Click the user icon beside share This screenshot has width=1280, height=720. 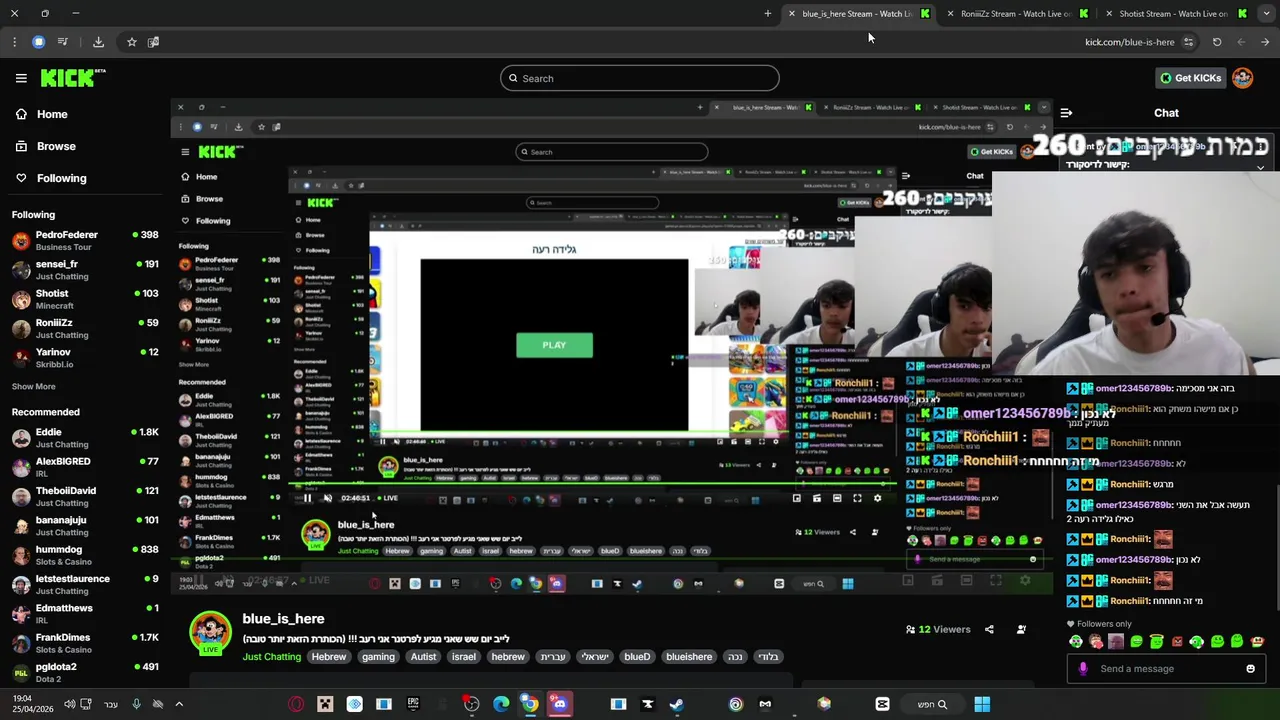coord(1021,629)
